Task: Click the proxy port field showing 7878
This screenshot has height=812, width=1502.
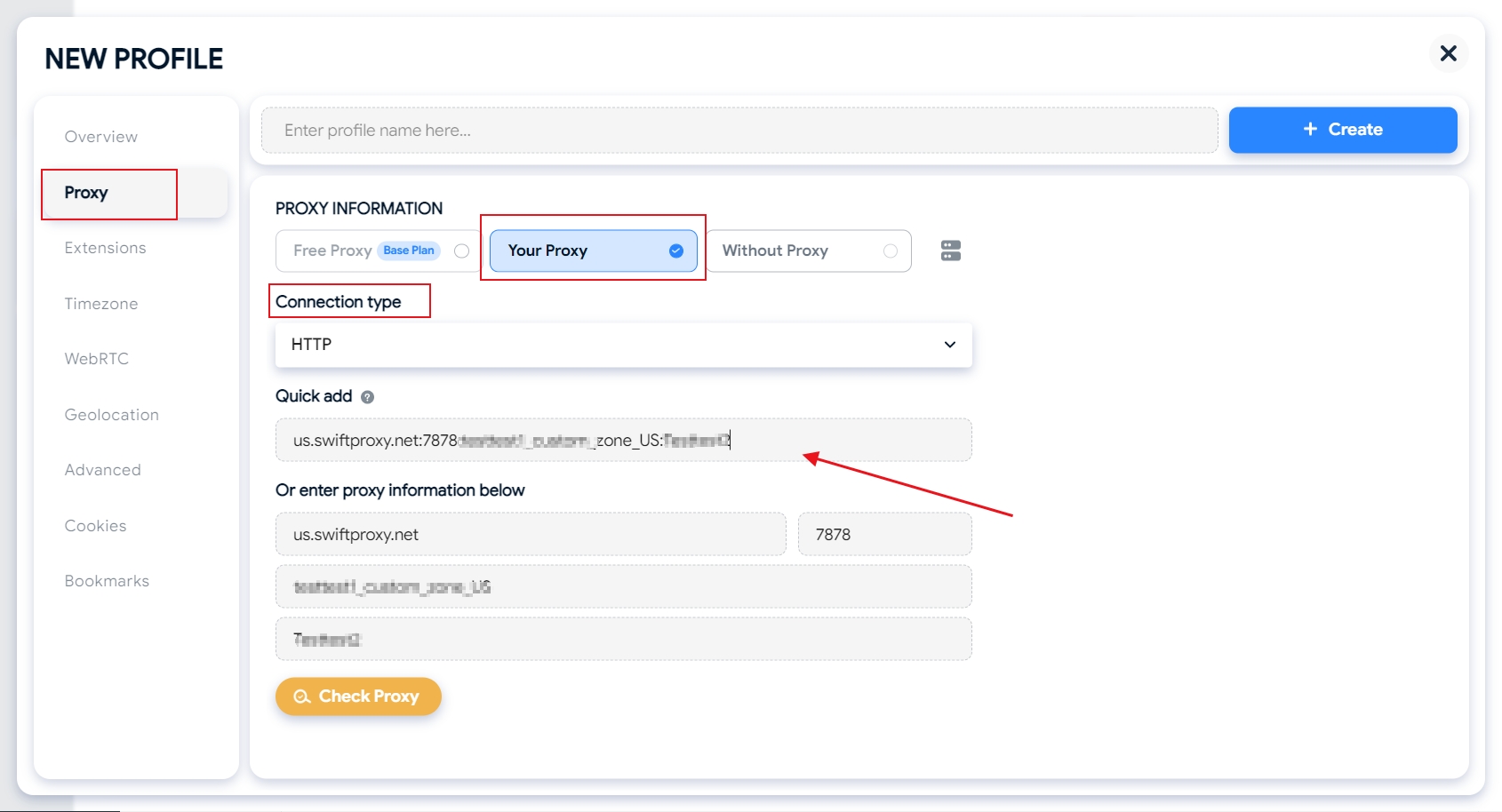Action: tap(883, 535)
